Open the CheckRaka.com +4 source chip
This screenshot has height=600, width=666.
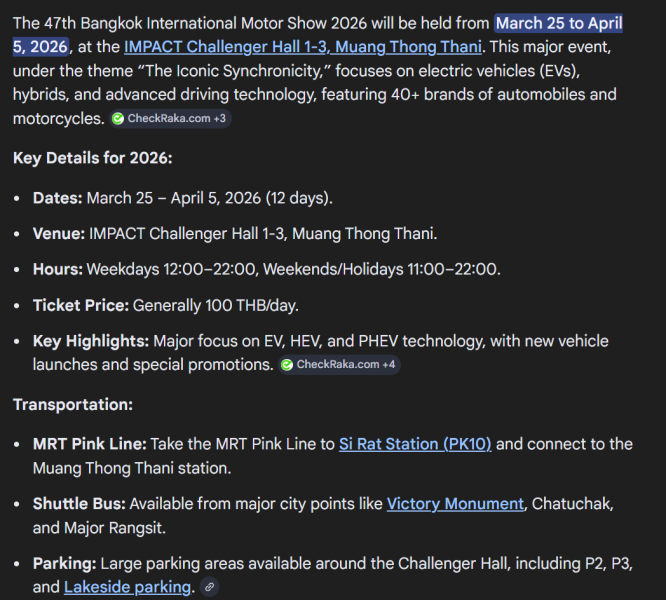pyautogui.click(x=345, y=365)
